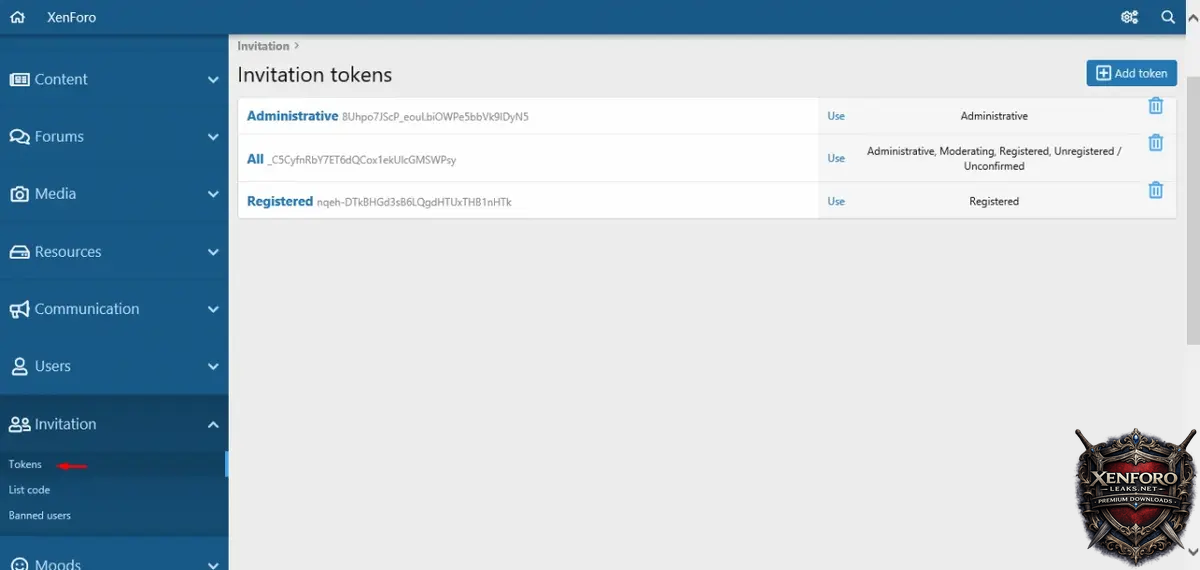Open the Banned users submenu item
This screenshot has height=570, width=1200.
(40, 516)
